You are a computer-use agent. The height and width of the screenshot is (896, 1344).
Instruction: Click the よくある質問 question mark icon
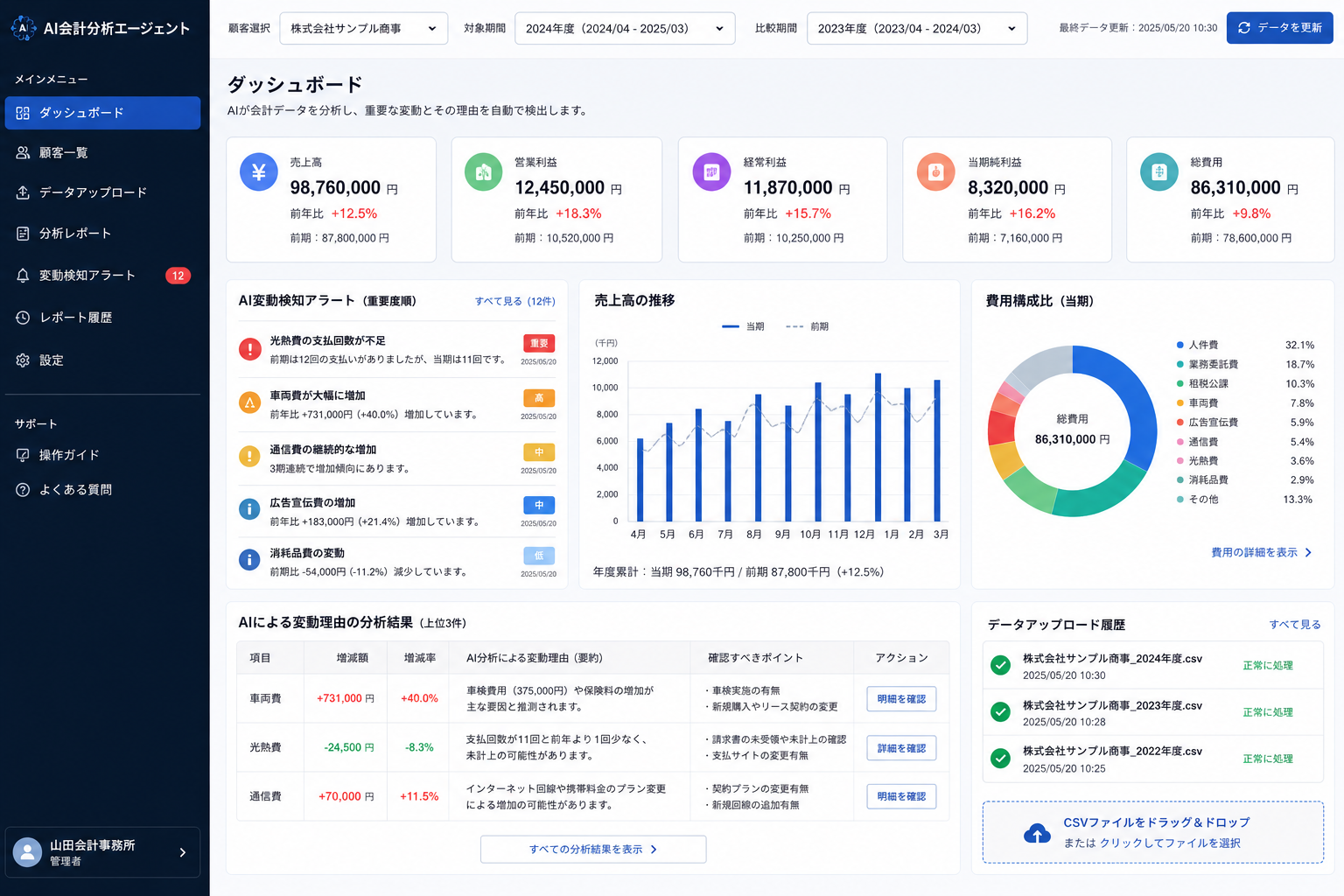tap(23, 490)
